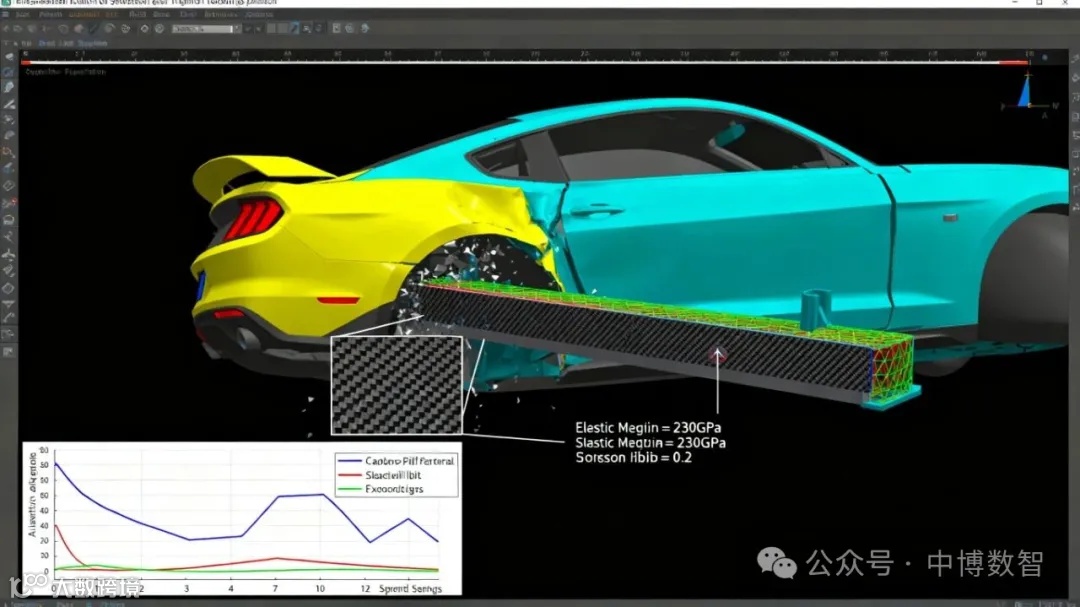
Task: Click the red marker starting the timeline ruler
Action: 26,63
